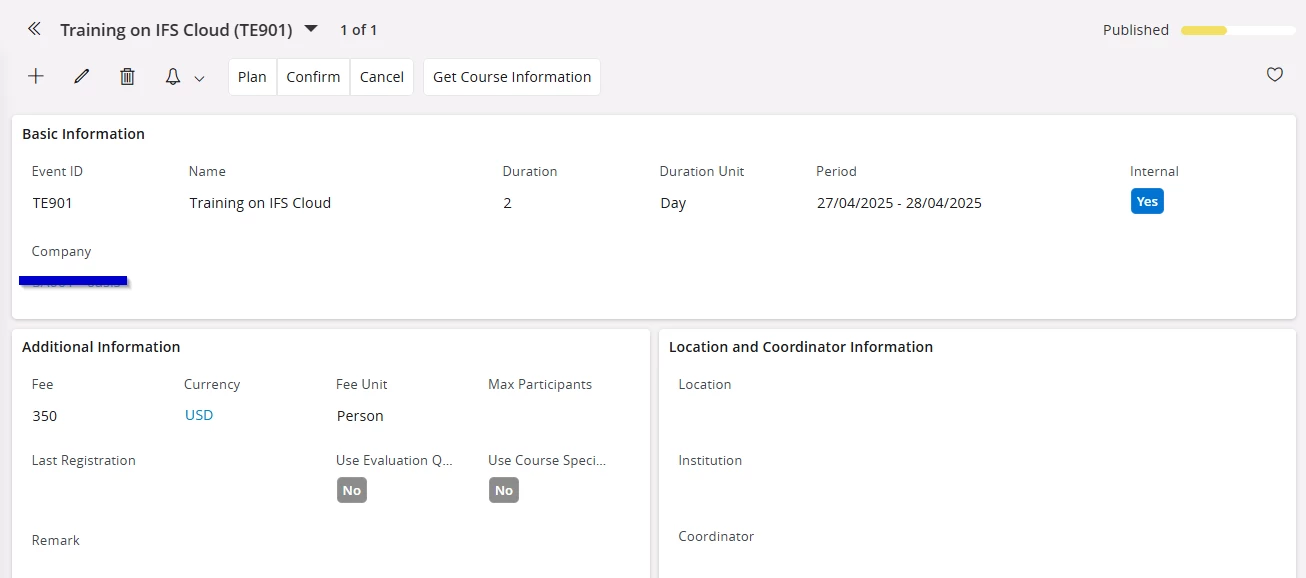Click the page title Training on IFS Cloud (TE901)
This screenshot has height=578, width=1306.
click(176, 30)
